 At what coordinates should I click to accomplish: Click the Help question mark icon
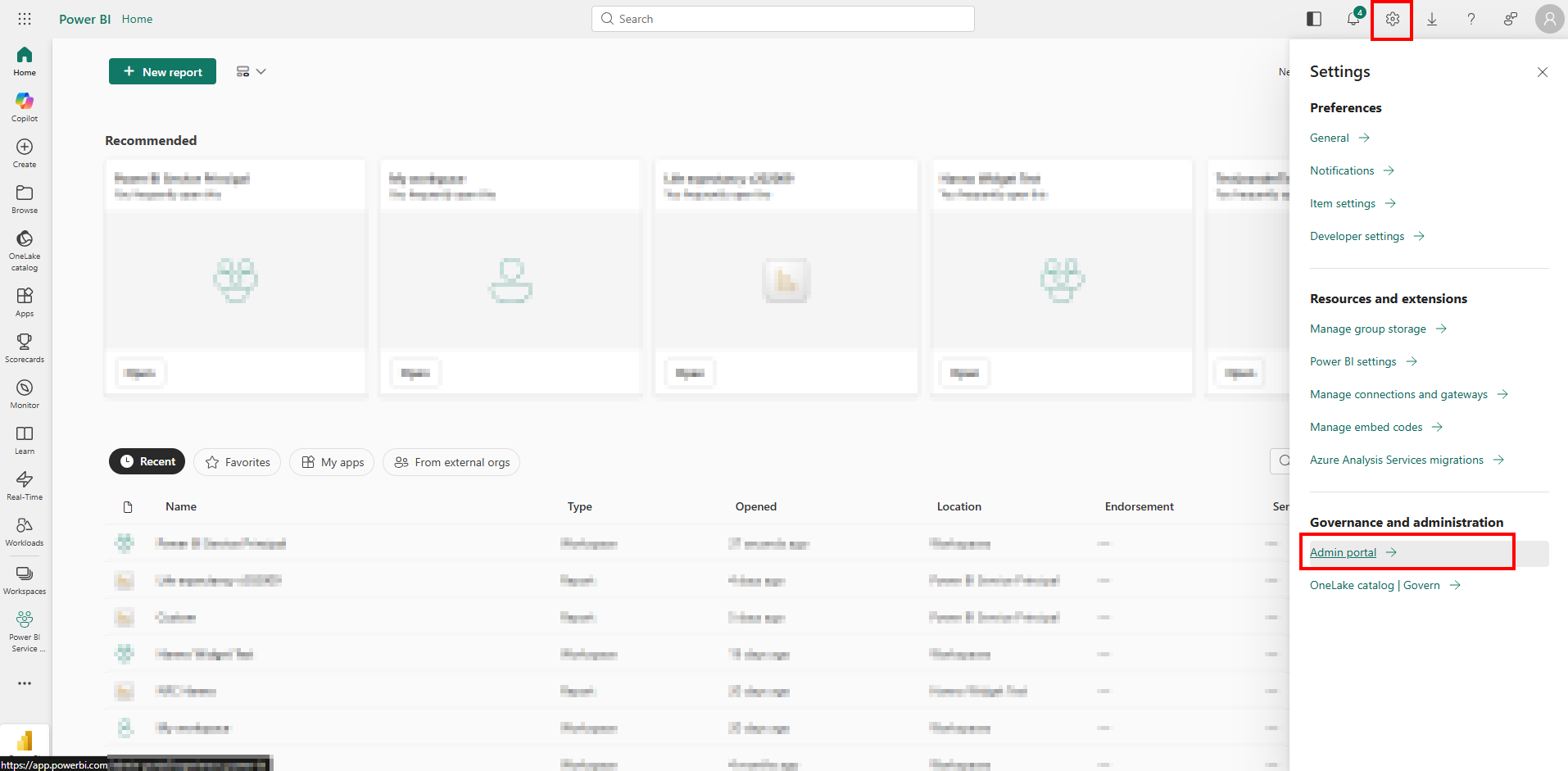(1471, 19)
